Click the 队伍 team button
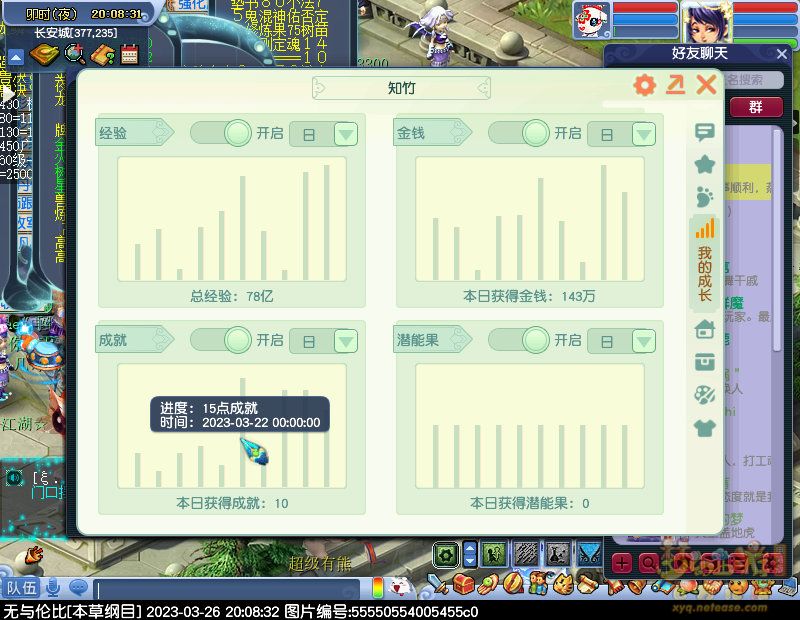The image size is (800, 620). [x=21, y=588]
